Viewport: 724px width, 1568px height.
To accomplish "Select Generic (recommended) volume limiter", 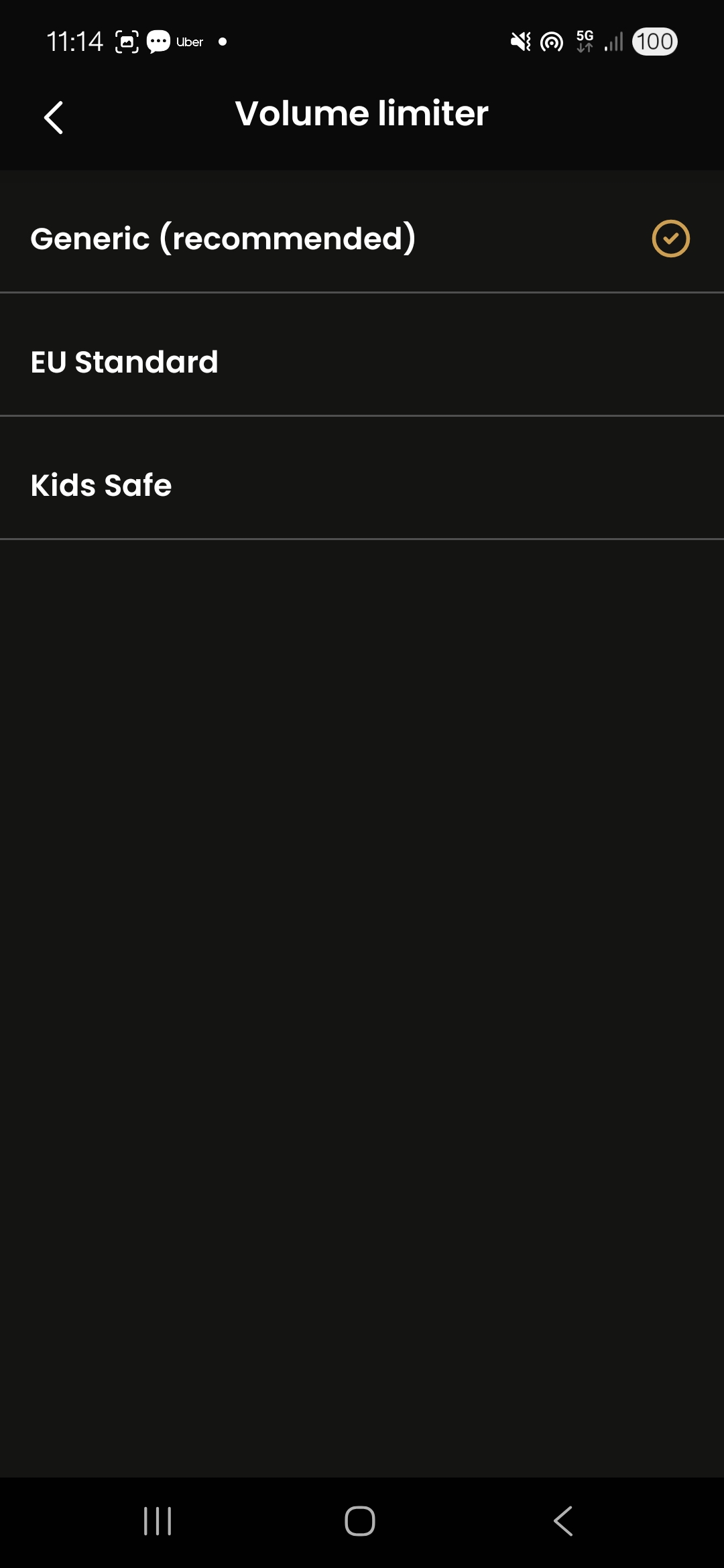I will [x=223, y=239].
